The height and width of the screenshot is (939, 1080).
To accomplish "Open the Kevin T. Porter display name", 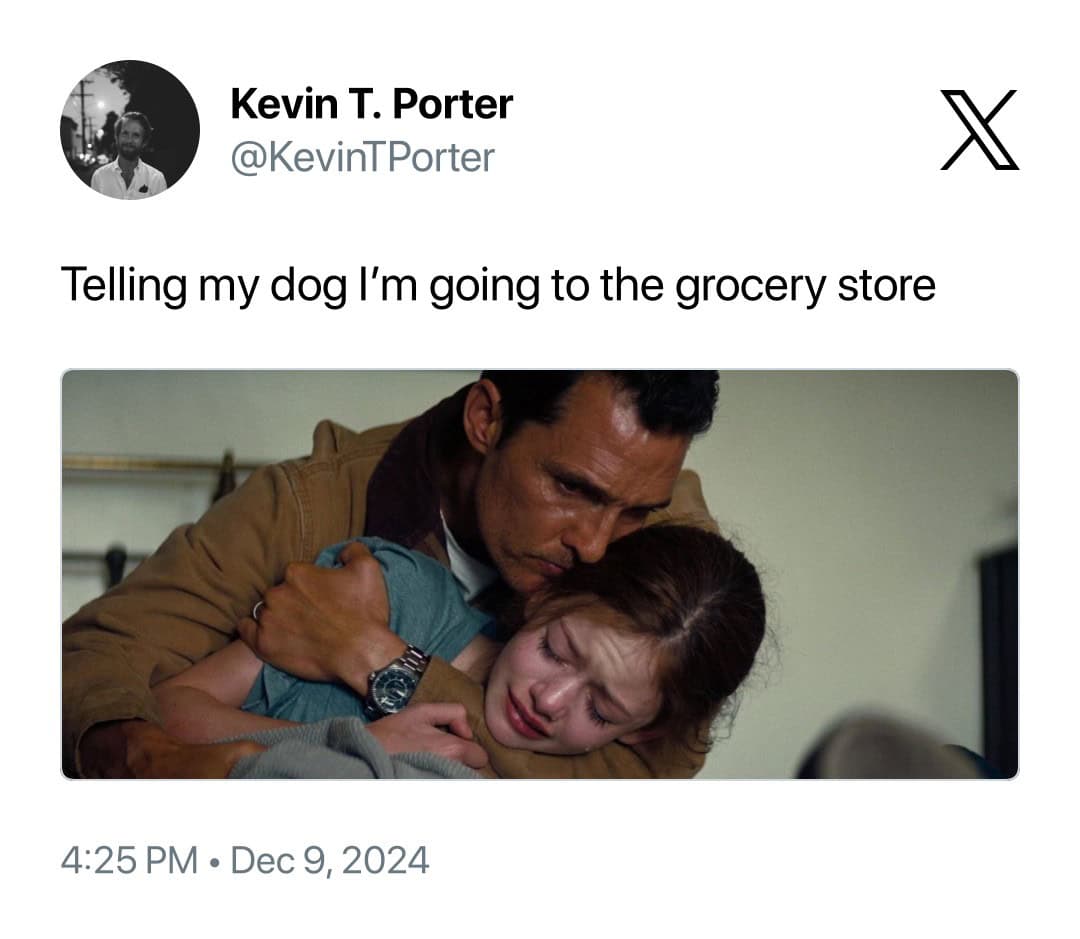I will (x=371, y=104).
